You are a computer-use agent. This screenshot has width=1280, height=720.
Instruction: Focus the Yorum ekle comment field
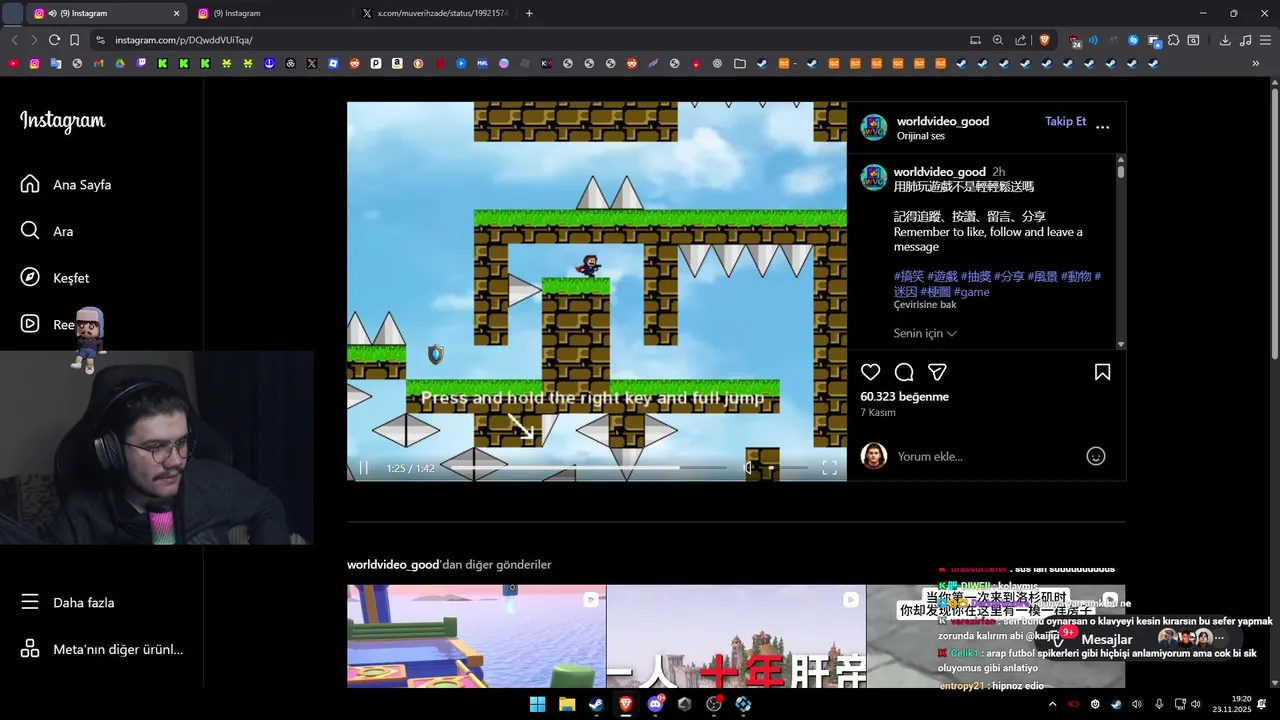point(985,456)
